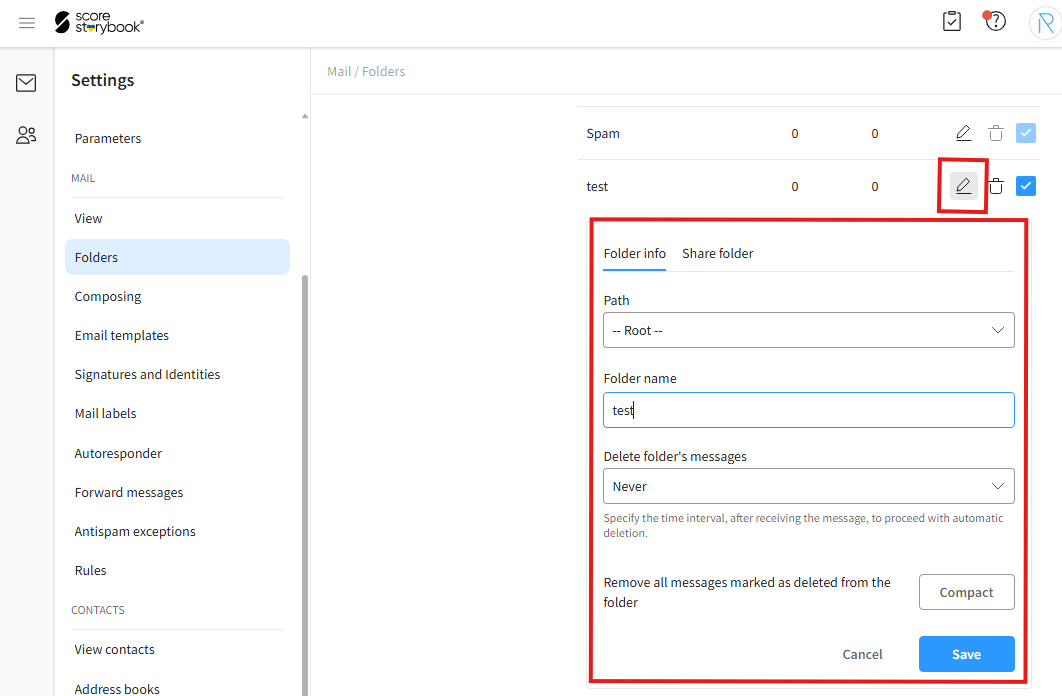Screen dimensions: 1062x696
Task: Open the user profile avatar
Action: click(1045, 24)
